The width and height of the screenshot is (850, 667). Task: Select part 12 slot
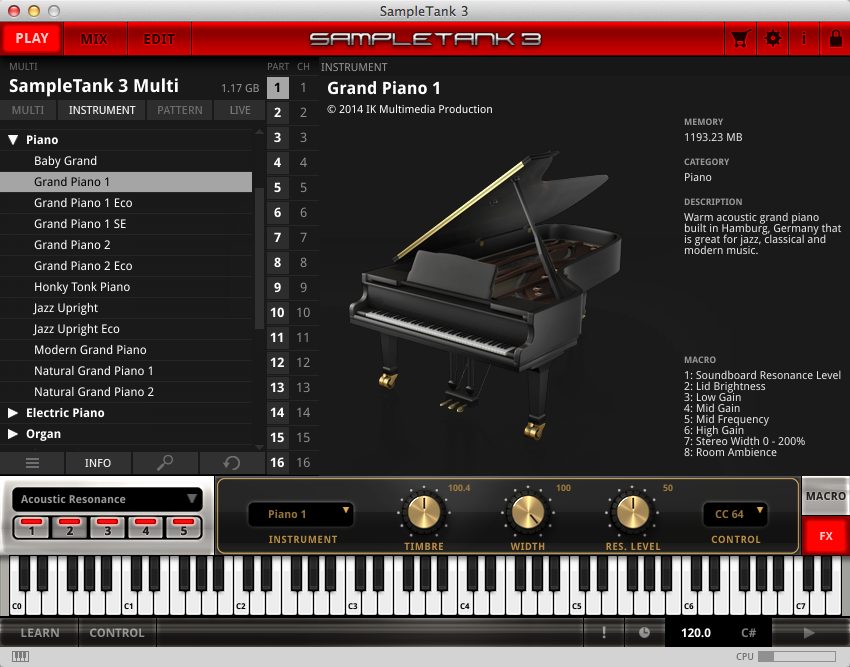click(278, 362)
